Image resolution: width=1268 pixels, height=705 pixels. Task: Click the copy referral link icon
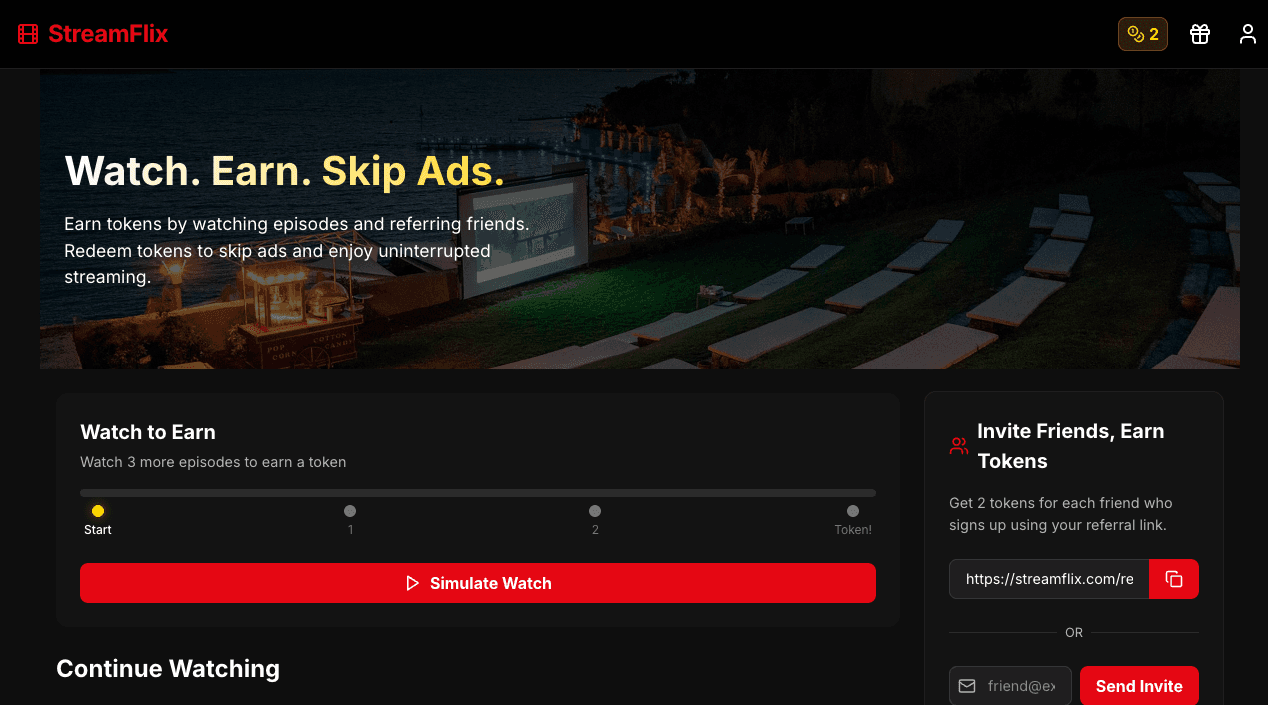[x=1173, y=578]
